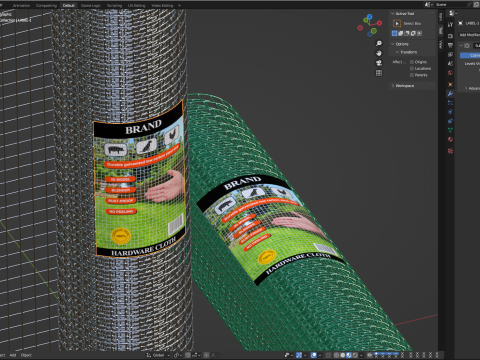Open the Particles properties tab icon
Screen dimensions: 480x360
(450, 103)
